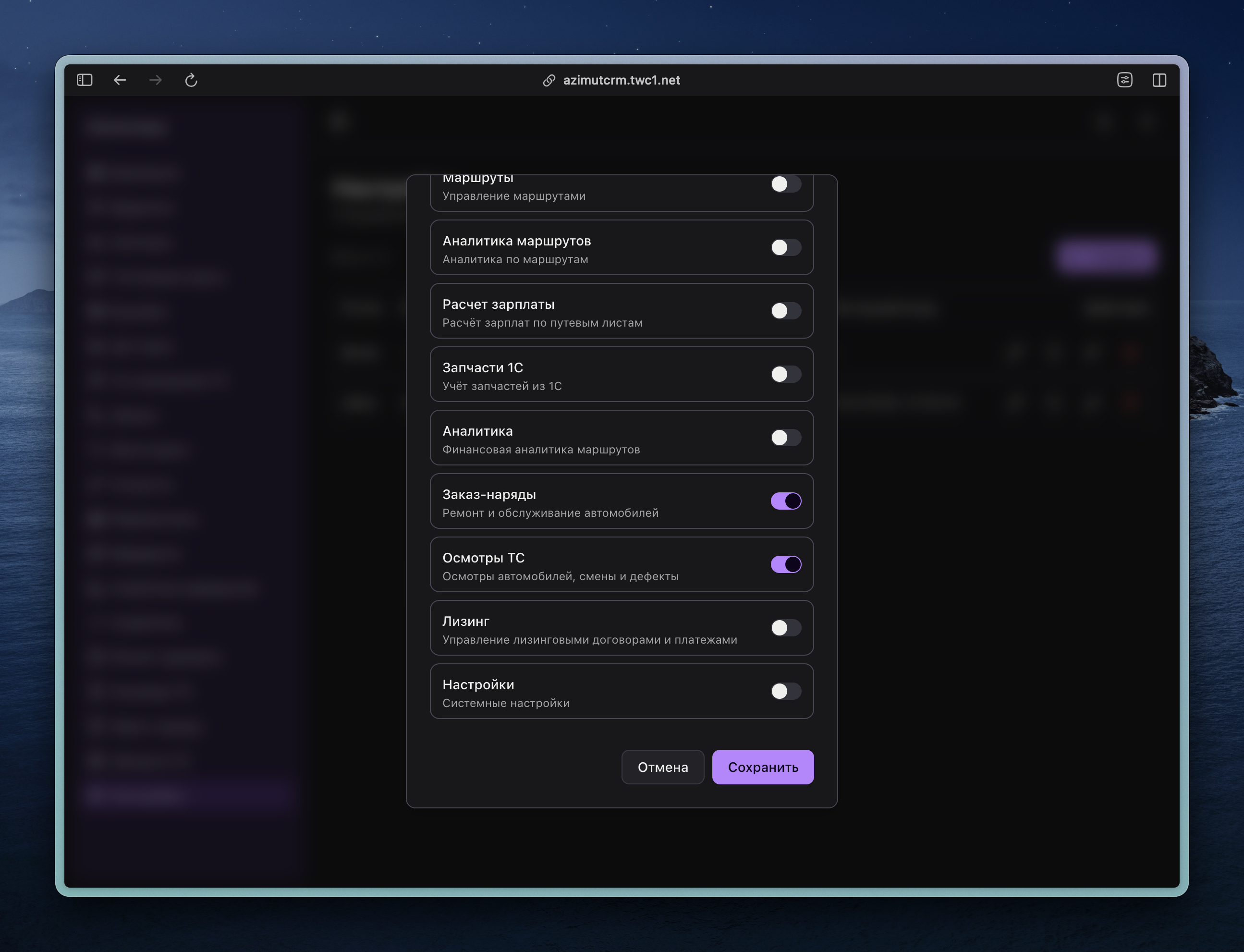The width and height of the screenshot is (1244, 952).
Task: Disable the Заказ-наряды toggle
Action: (786, 501)
